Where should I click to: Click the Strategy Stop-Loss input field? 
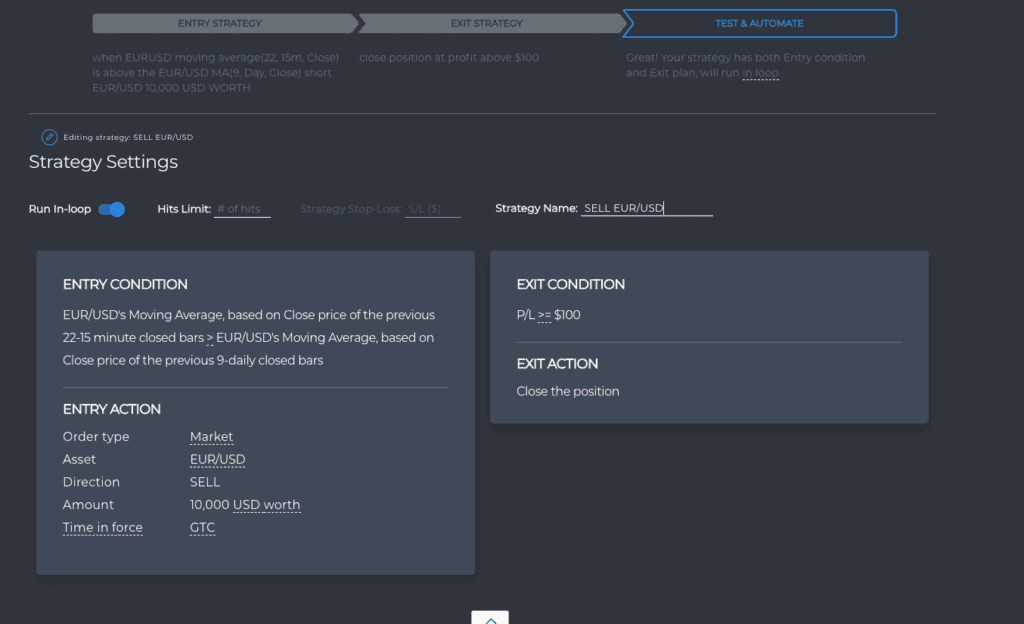tap(433, 209)
